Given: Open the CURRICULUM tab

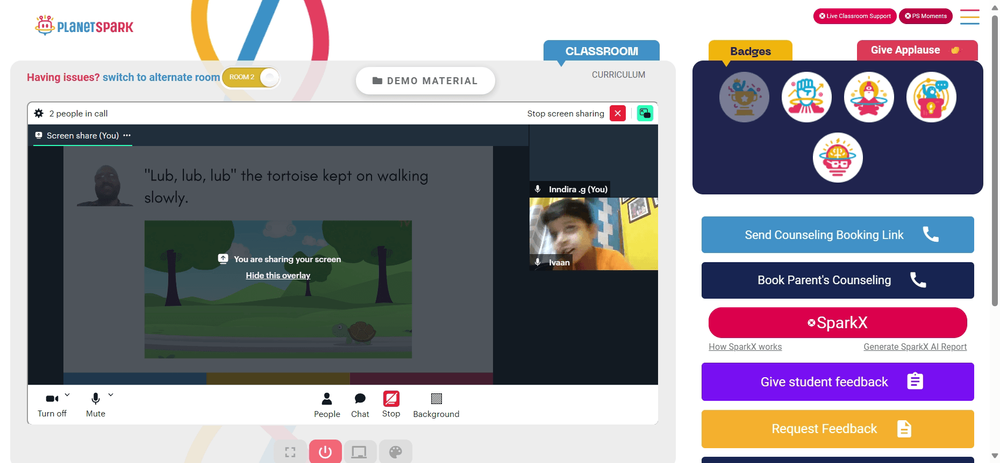Looking at the screenshot, I should tap(618, 75).
